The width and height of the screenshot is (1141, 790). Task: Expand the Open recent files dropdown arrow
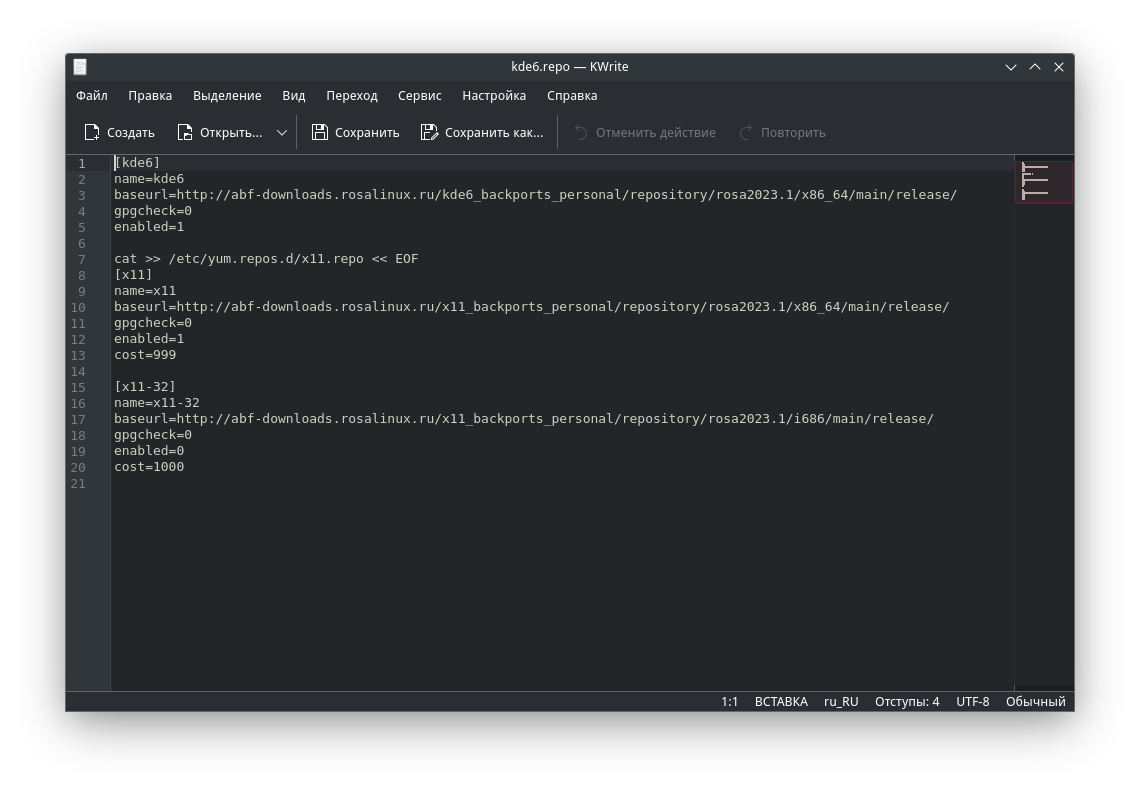point(282,132)
